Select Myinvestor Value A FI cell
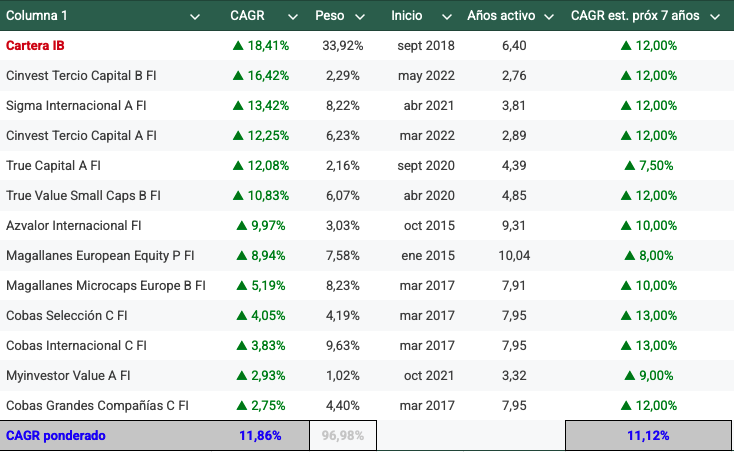 68,375
